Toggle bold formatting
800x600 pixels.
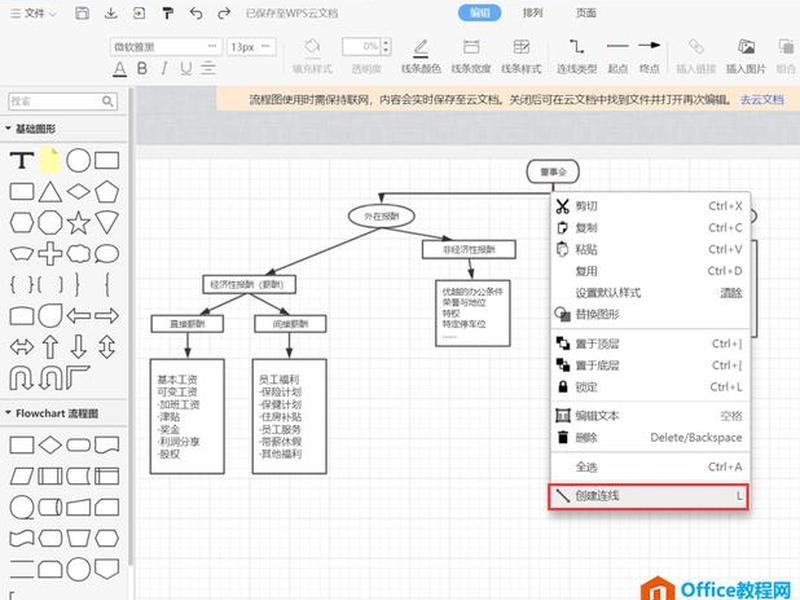(x=142, y=68)
